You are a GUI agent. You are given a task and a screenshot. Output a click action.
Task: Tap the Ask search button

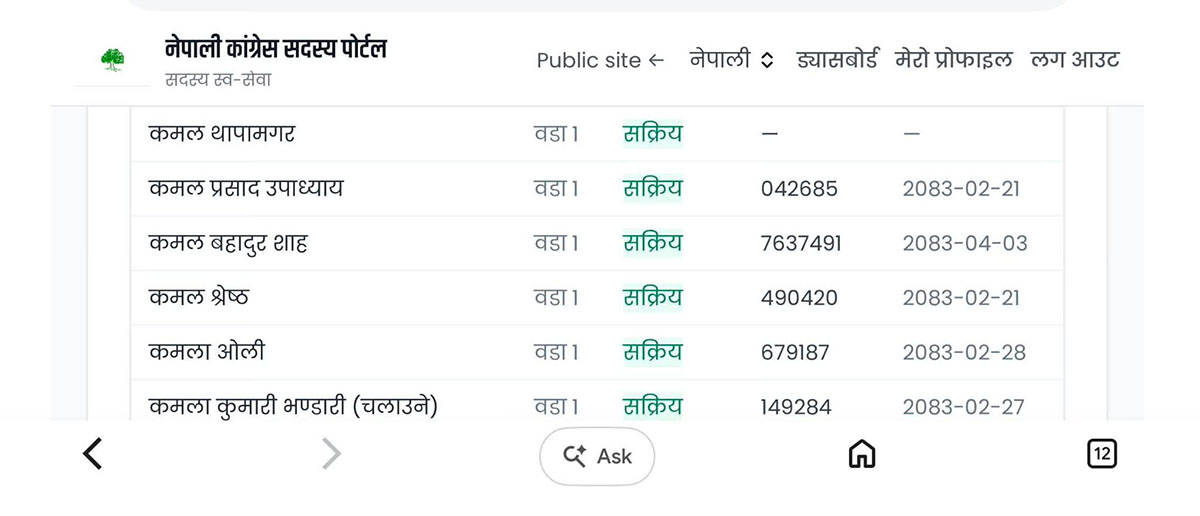[x=597, y=456]
